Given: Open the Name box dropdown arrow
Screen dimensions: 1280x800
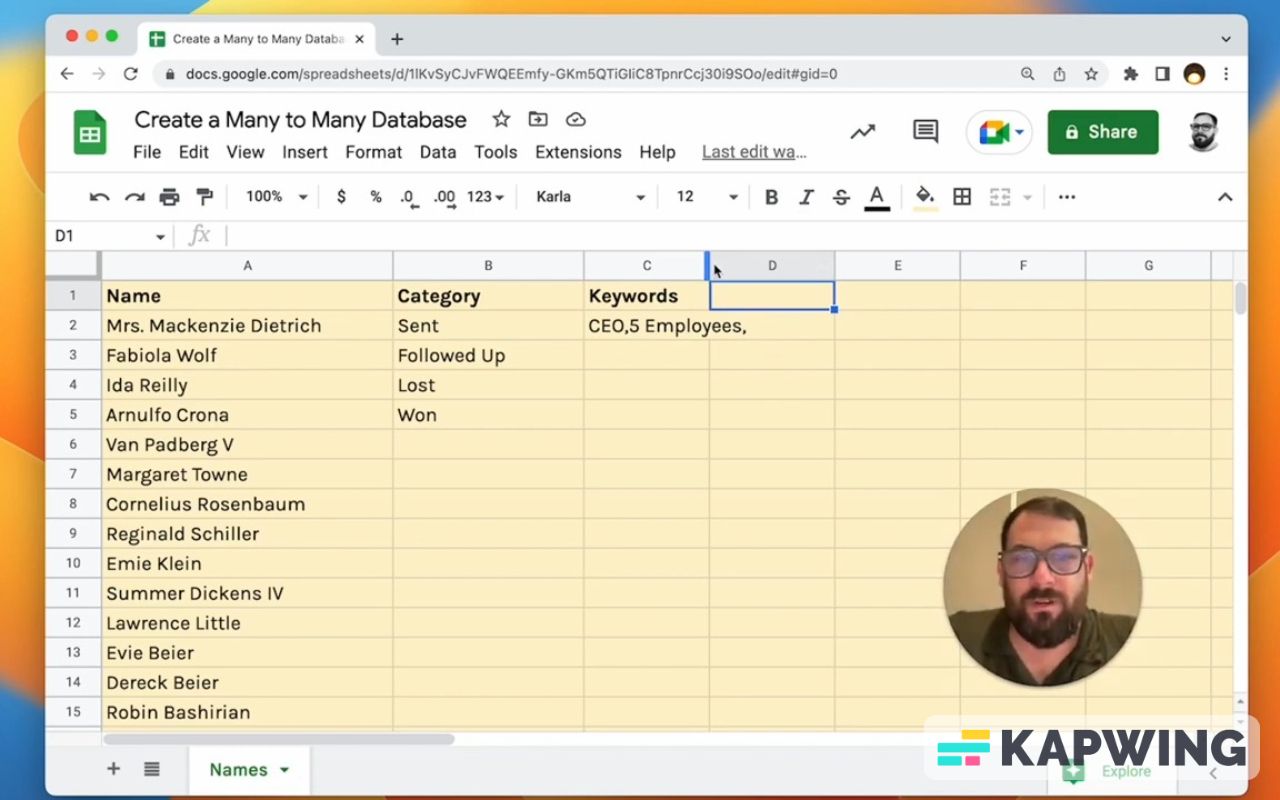Looking at the screenshot, I should tap(160, 237).
